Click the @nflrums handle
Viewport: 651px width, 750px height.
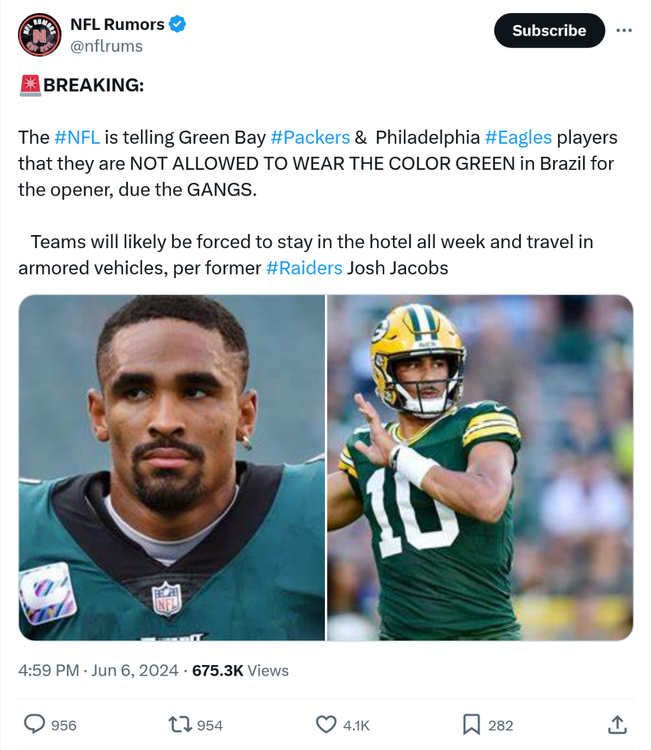pos(106,46)
